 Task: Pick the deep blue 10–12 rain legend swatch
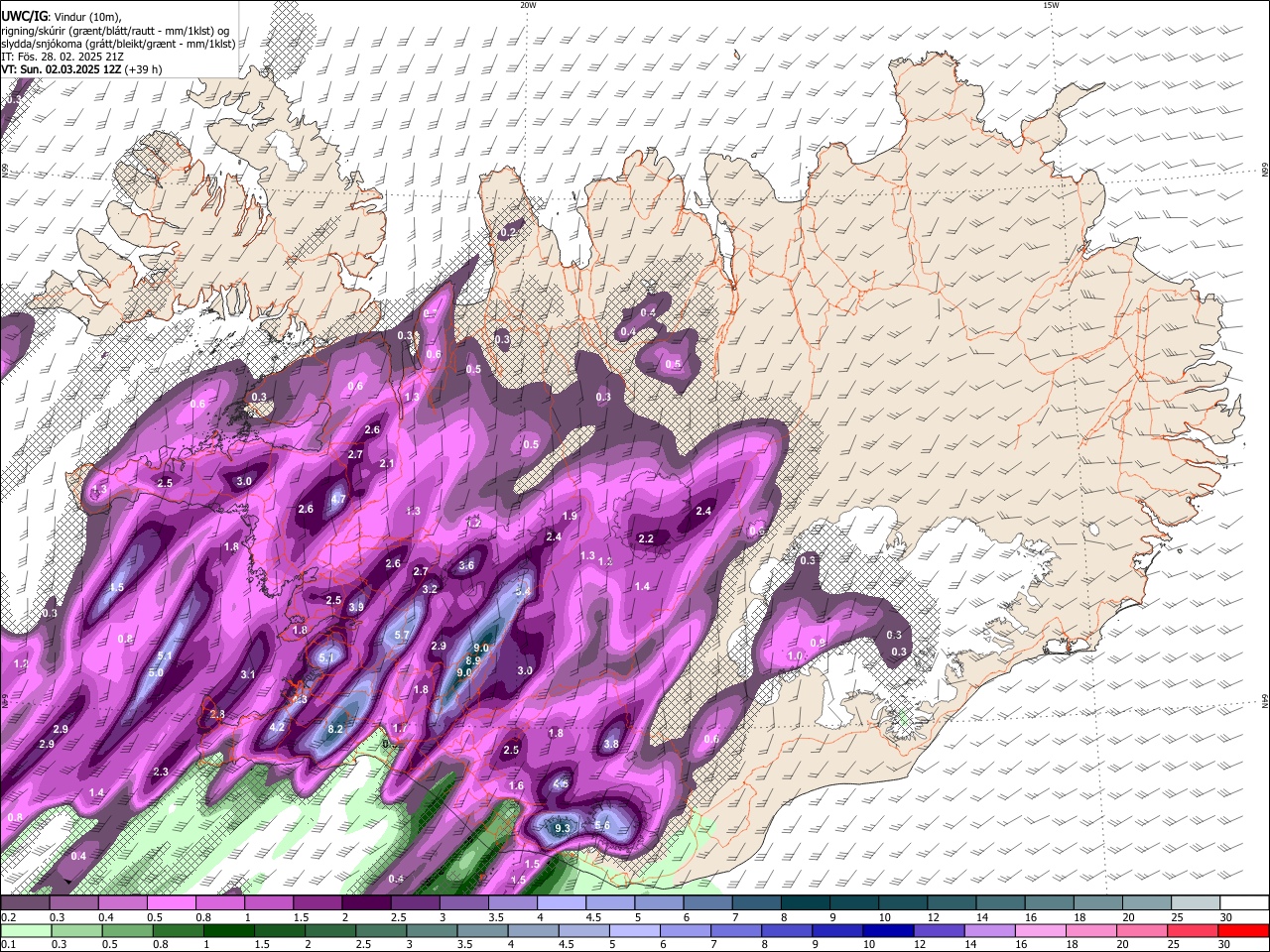[886, 930]
